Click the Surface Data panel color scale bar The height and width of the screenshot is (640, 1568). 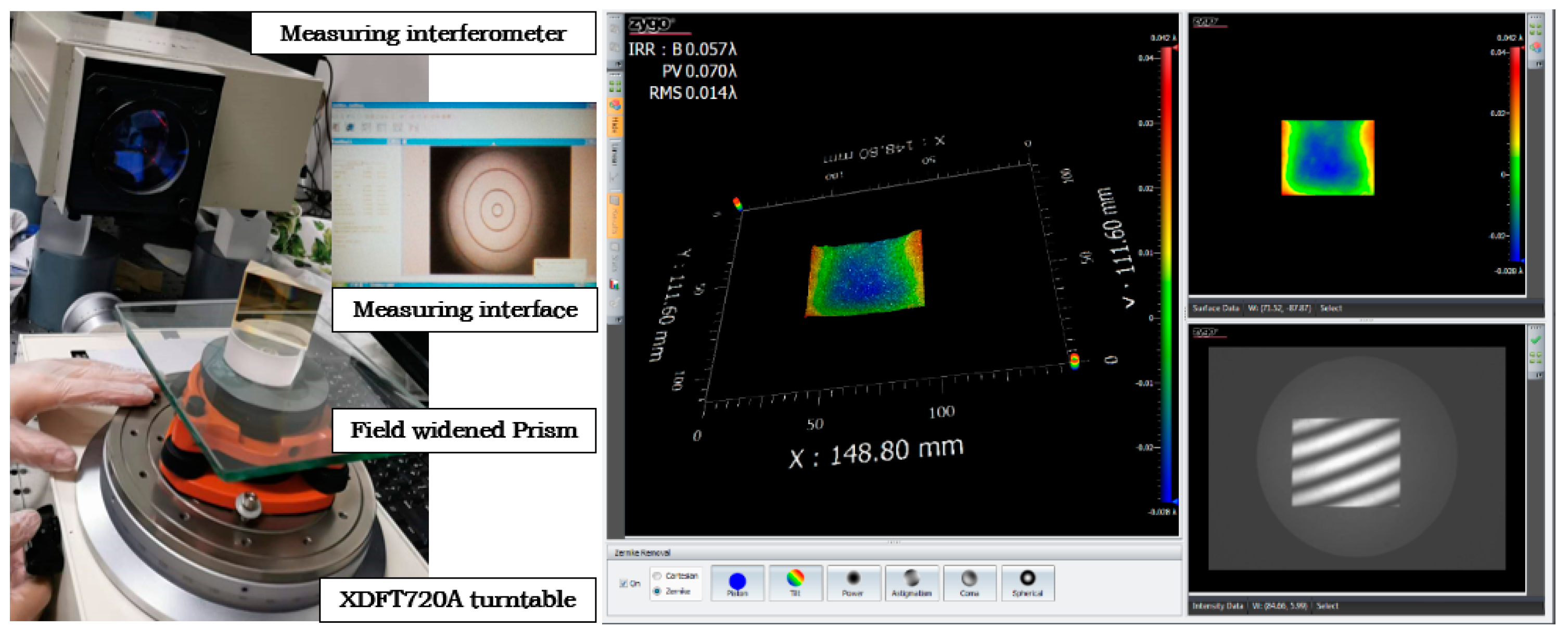(x=1515, y=155)
